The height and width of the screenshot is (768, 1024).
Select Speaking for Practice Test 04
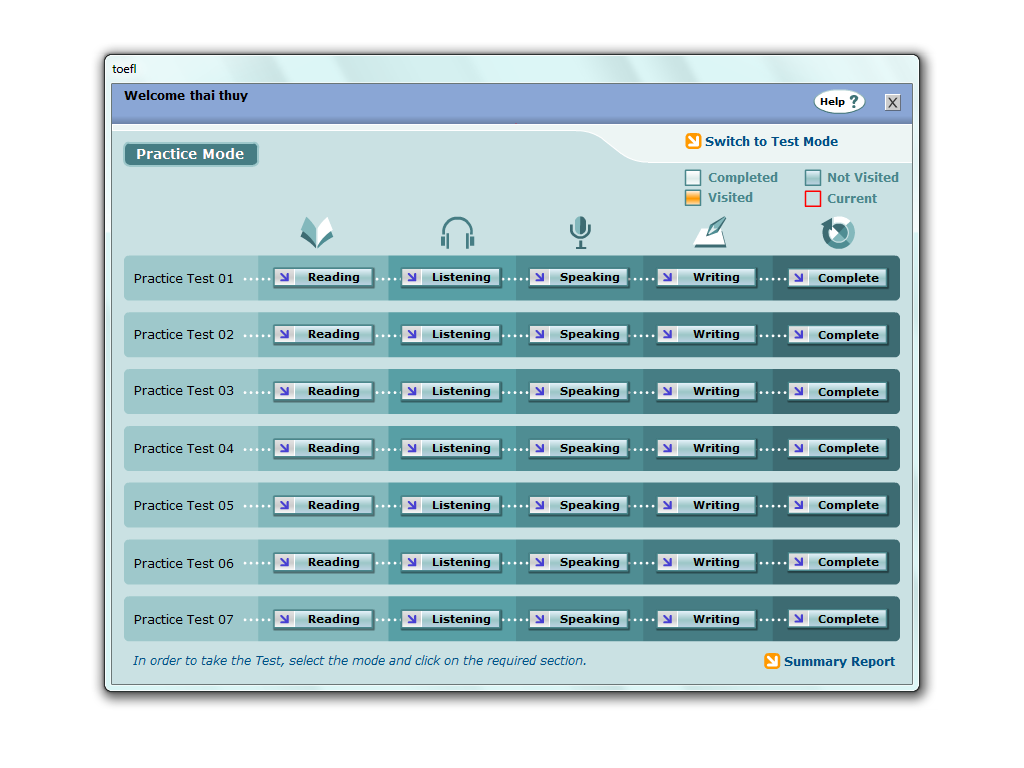pos(579,448)
